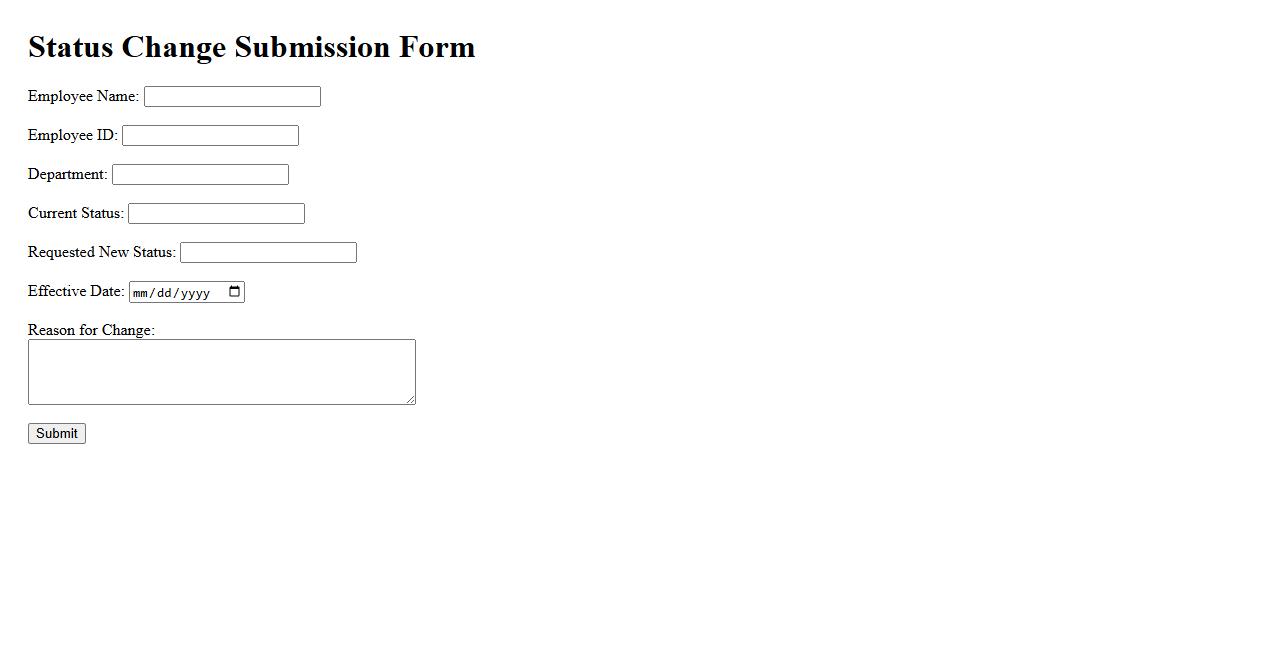The width and height of the screenshot is (1278, 650).
Task: Click into the Current Status field
Action: (x=216, y=214)
